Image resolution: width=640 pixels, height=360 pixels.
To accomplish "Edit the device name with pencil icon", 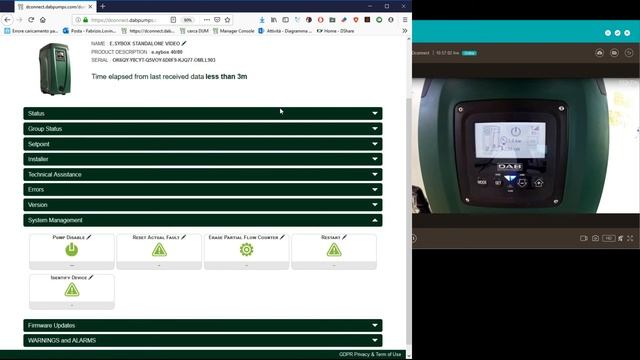I will (x=184, y=43).
